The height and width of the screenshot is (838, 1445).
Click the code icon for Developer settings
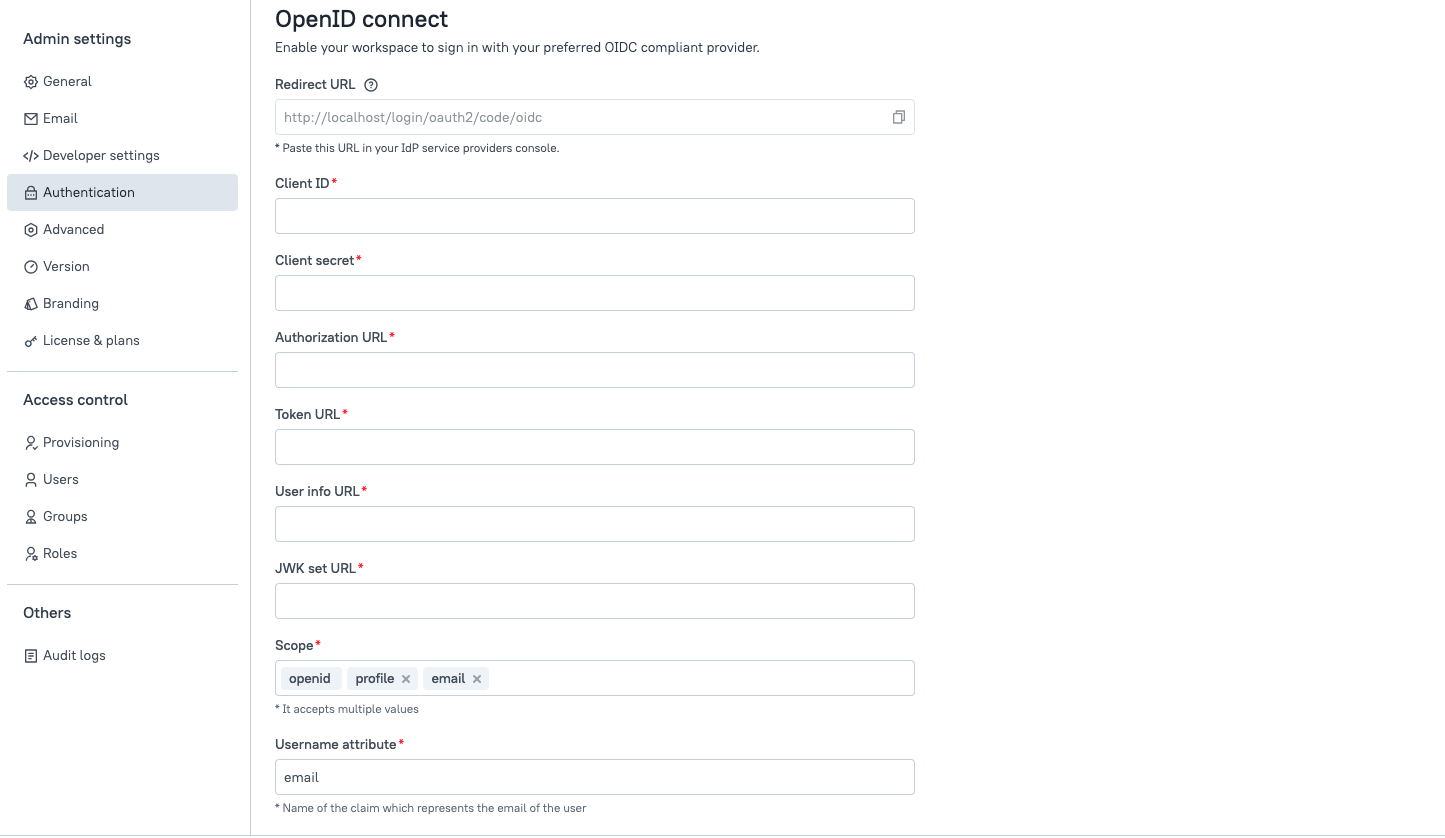[31, 155]
